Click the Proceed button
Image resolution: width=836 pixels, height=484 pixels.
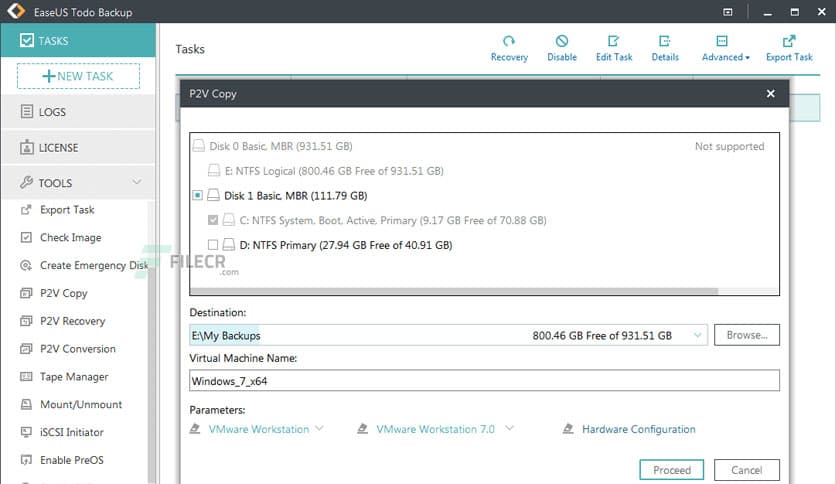pyautogui.click(x=672, y=470)
